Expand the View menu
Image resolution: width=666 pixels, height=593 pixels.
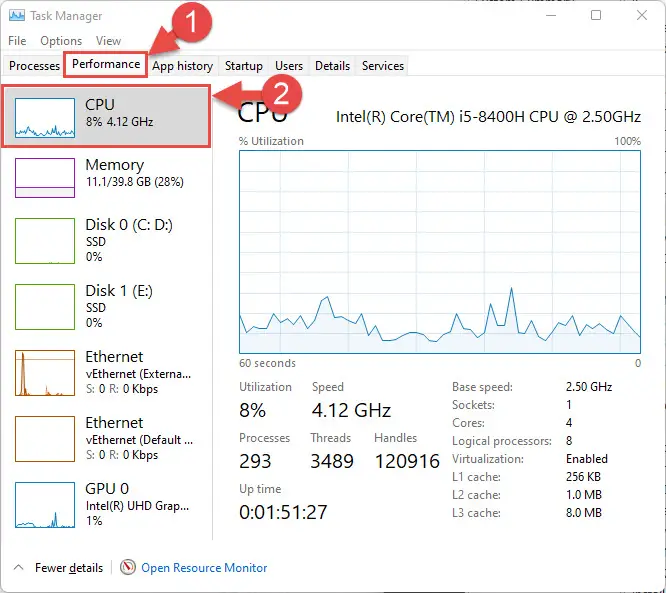click(108, 41)
